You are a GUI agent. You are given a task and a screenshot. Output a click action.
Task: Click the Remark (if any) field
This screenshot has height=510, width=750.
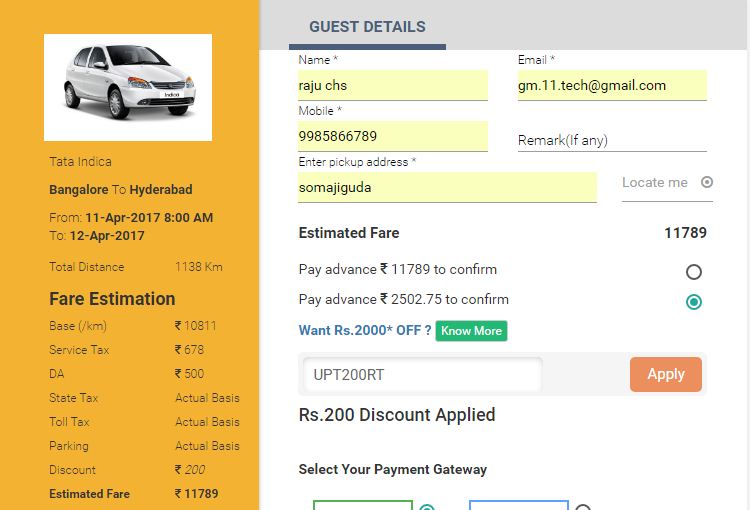click(611, 140)
